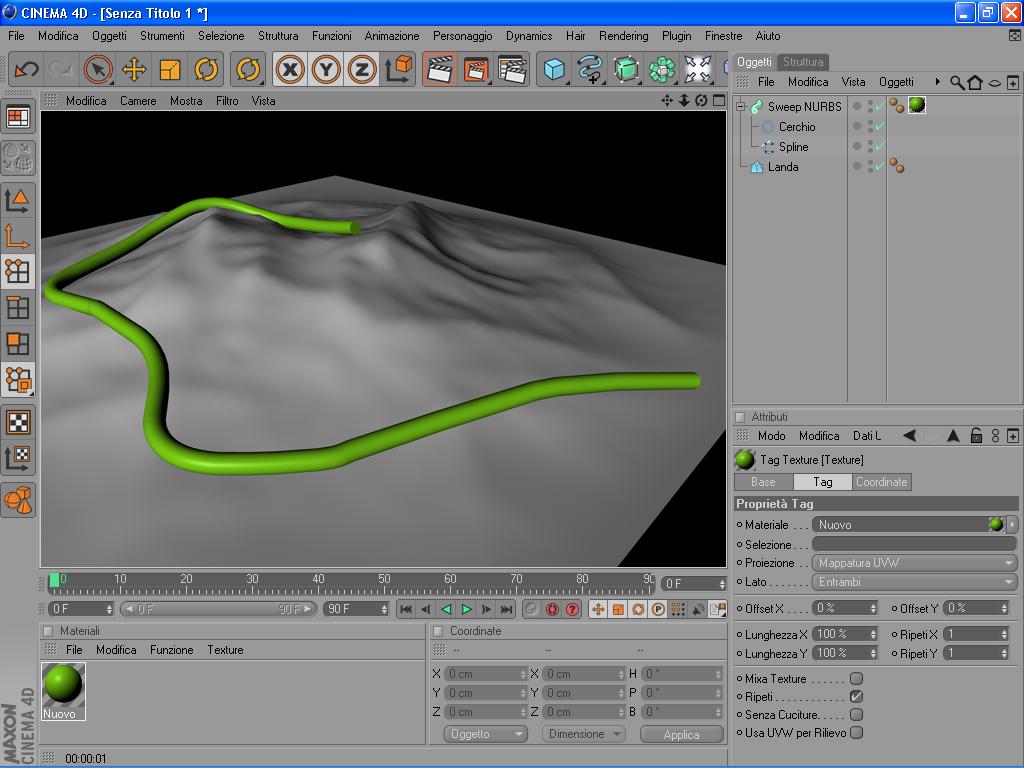
Task: Switch to the Struttura tab
Action: (803, 62)
